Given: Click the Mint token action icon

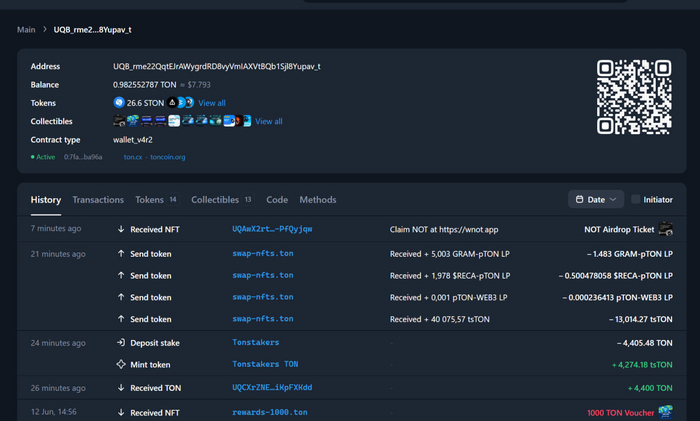Looking at the screenshot, I should pos(121,364).
